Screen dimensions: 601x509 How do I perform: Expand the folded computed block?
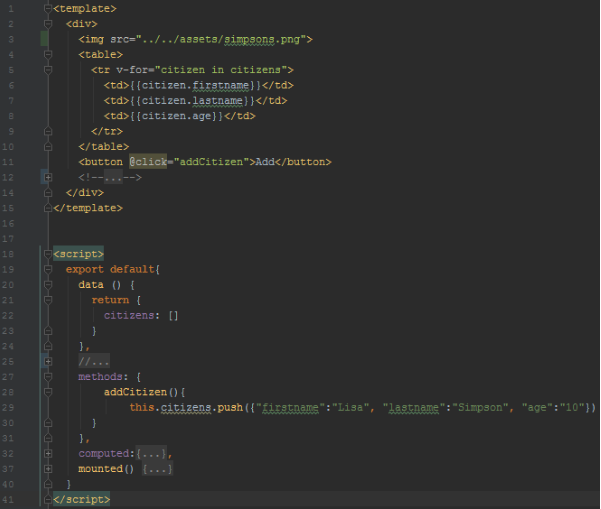click(47, 453)
